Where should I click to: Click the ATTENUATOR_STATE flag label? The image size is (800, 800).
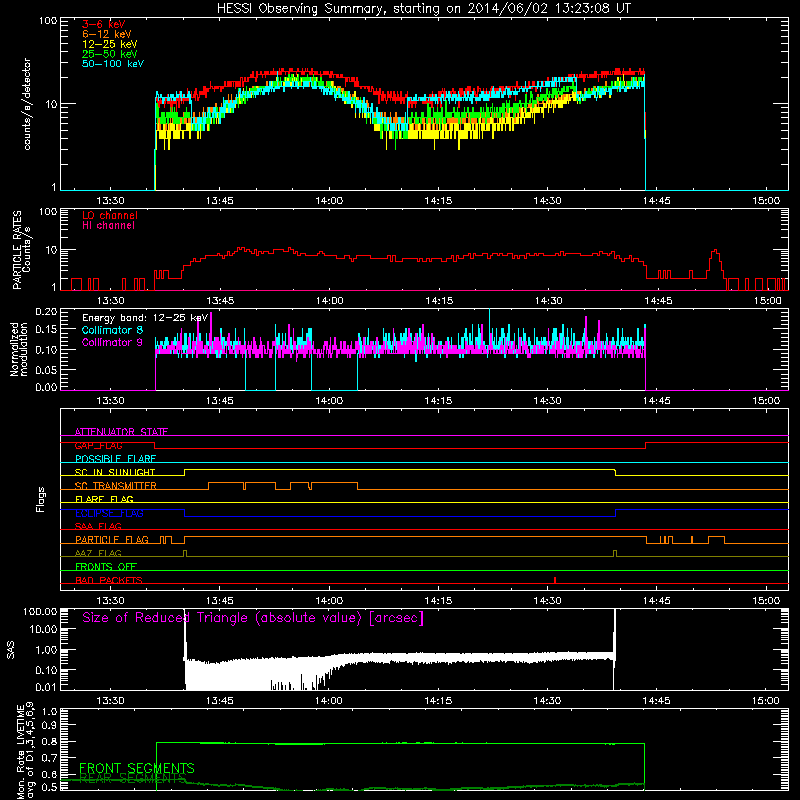(121, 432)
